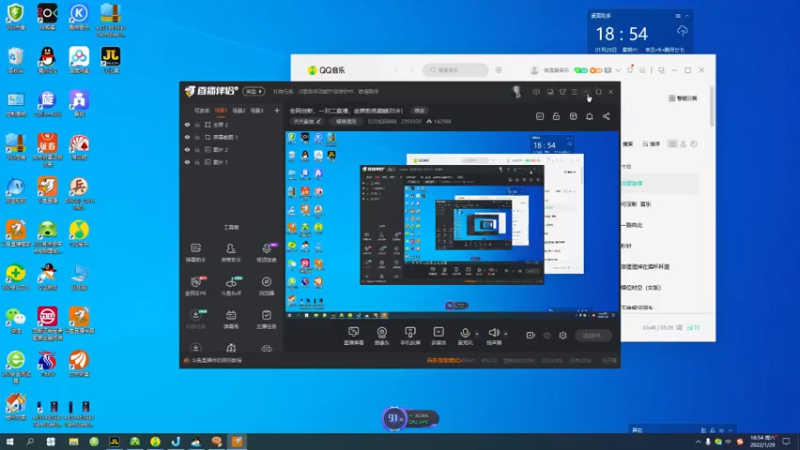Toggle lock on 全屏 2 source
The image size is (800, 450).
point(197,124)
